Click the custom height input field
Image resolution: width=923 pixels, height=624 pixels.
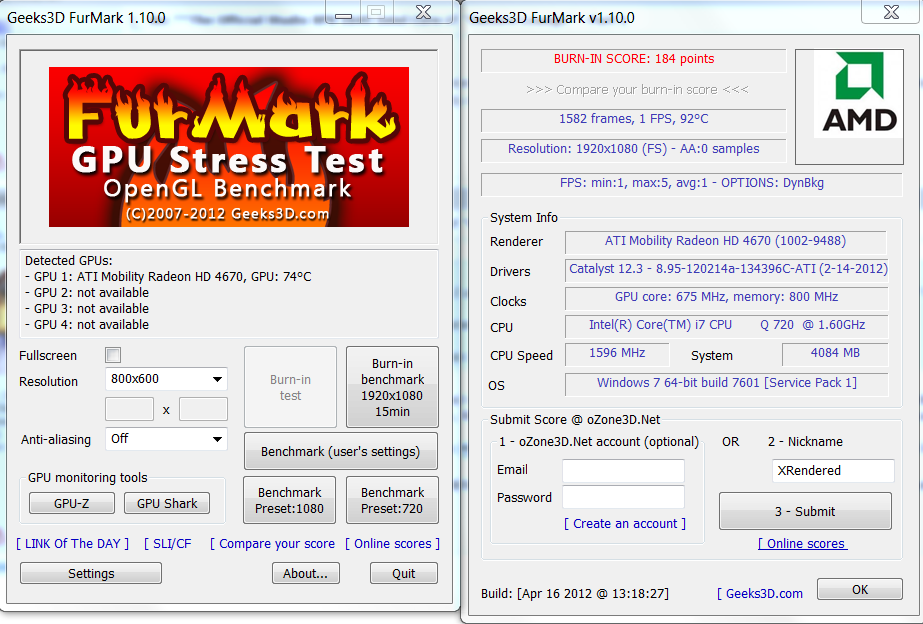click(x=203, y=409)
